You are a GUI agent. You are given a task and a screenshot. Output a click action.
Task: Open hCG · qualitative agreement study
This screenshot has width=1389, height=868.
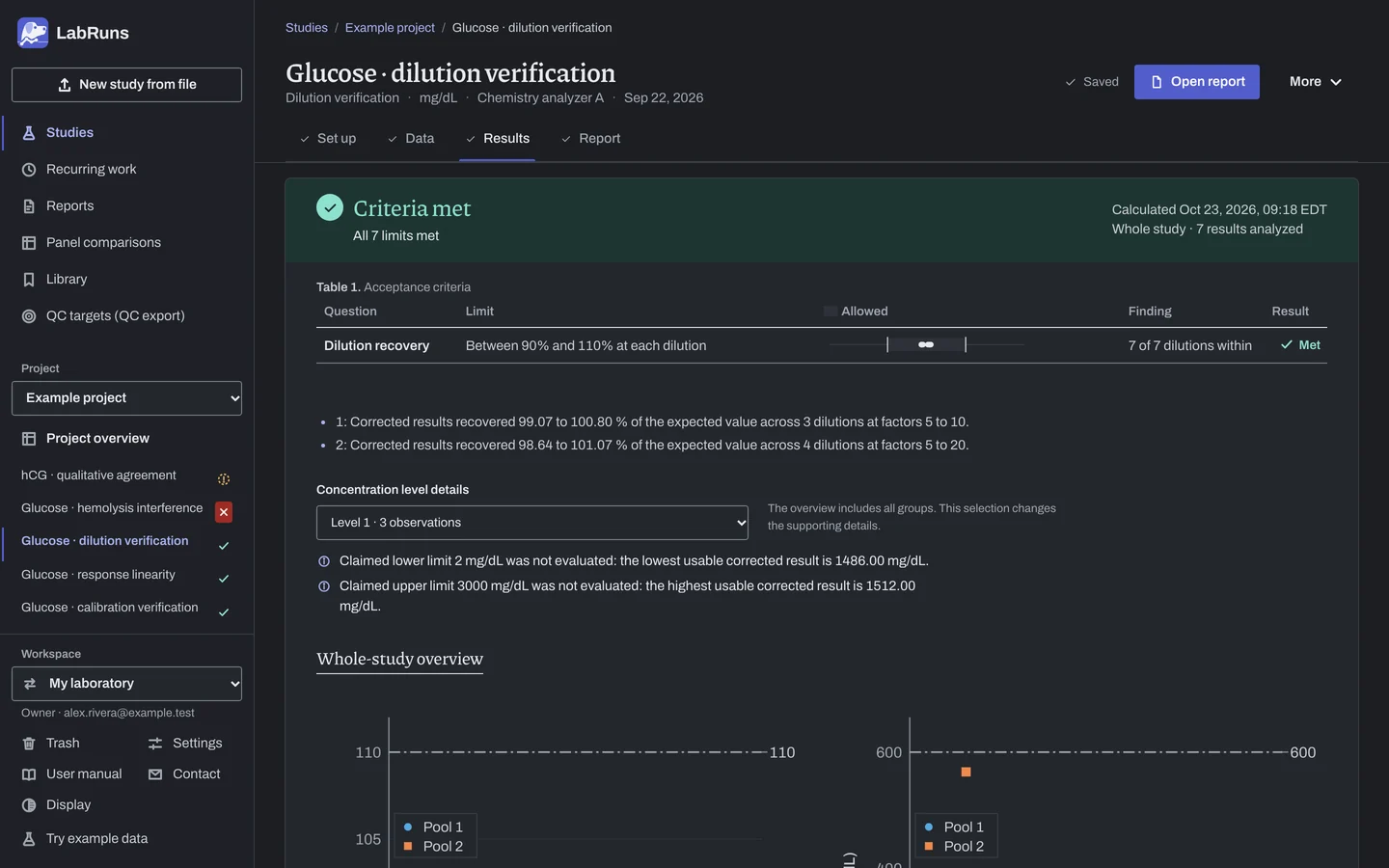[98, 475]
